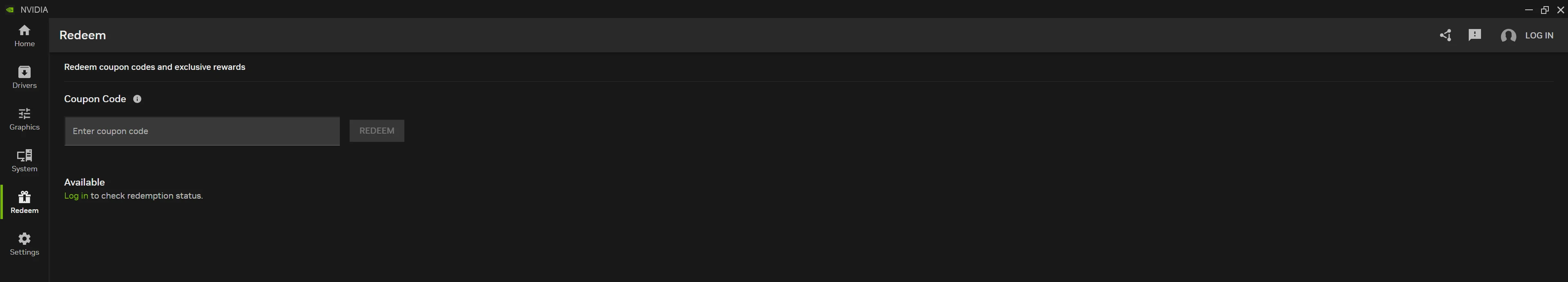Close the NVIDIA app window
The width and height of the screenshot is (1568, 282).
(1560, 10)
